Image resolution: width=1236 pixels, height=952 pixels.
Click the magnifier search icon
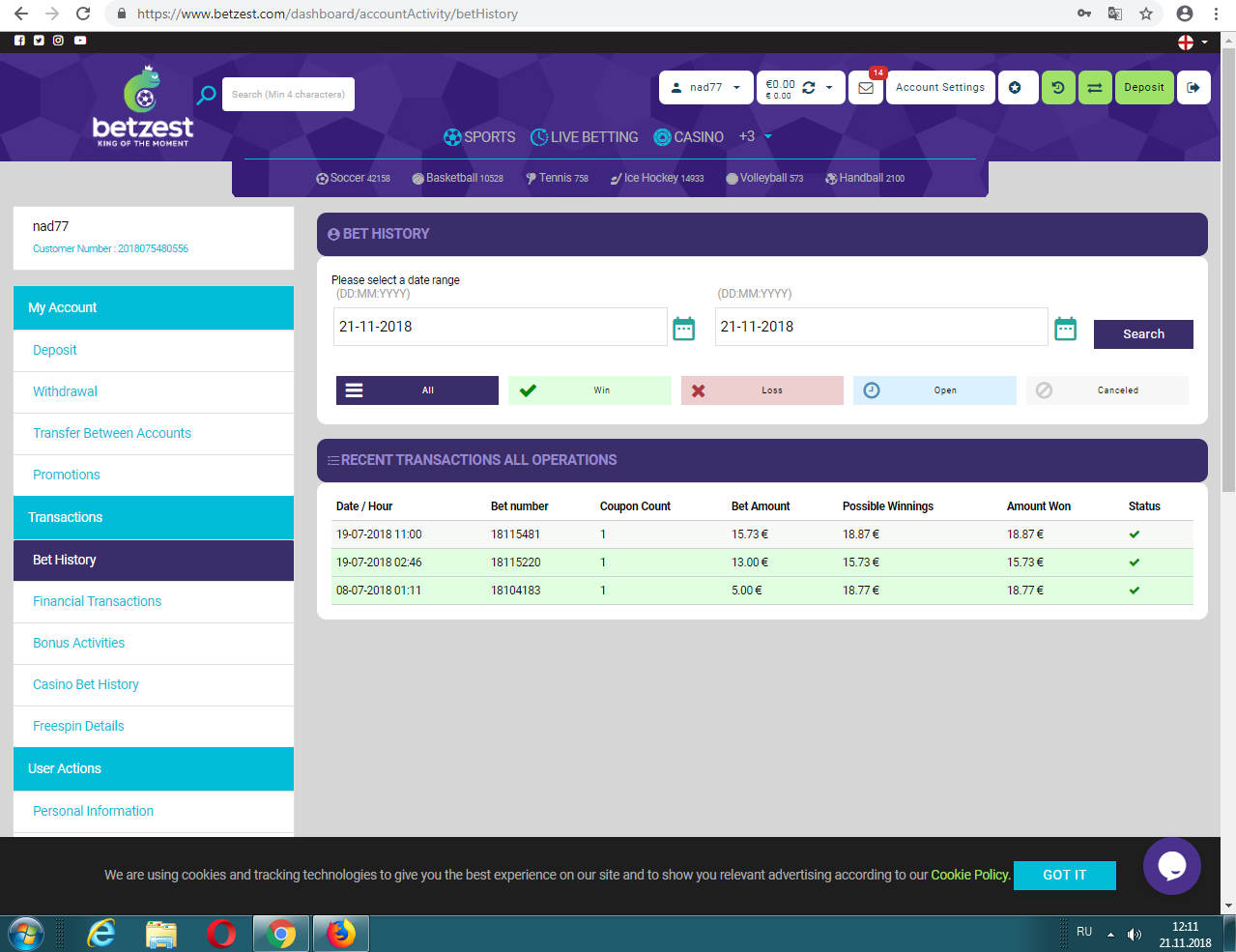[206, 95]
